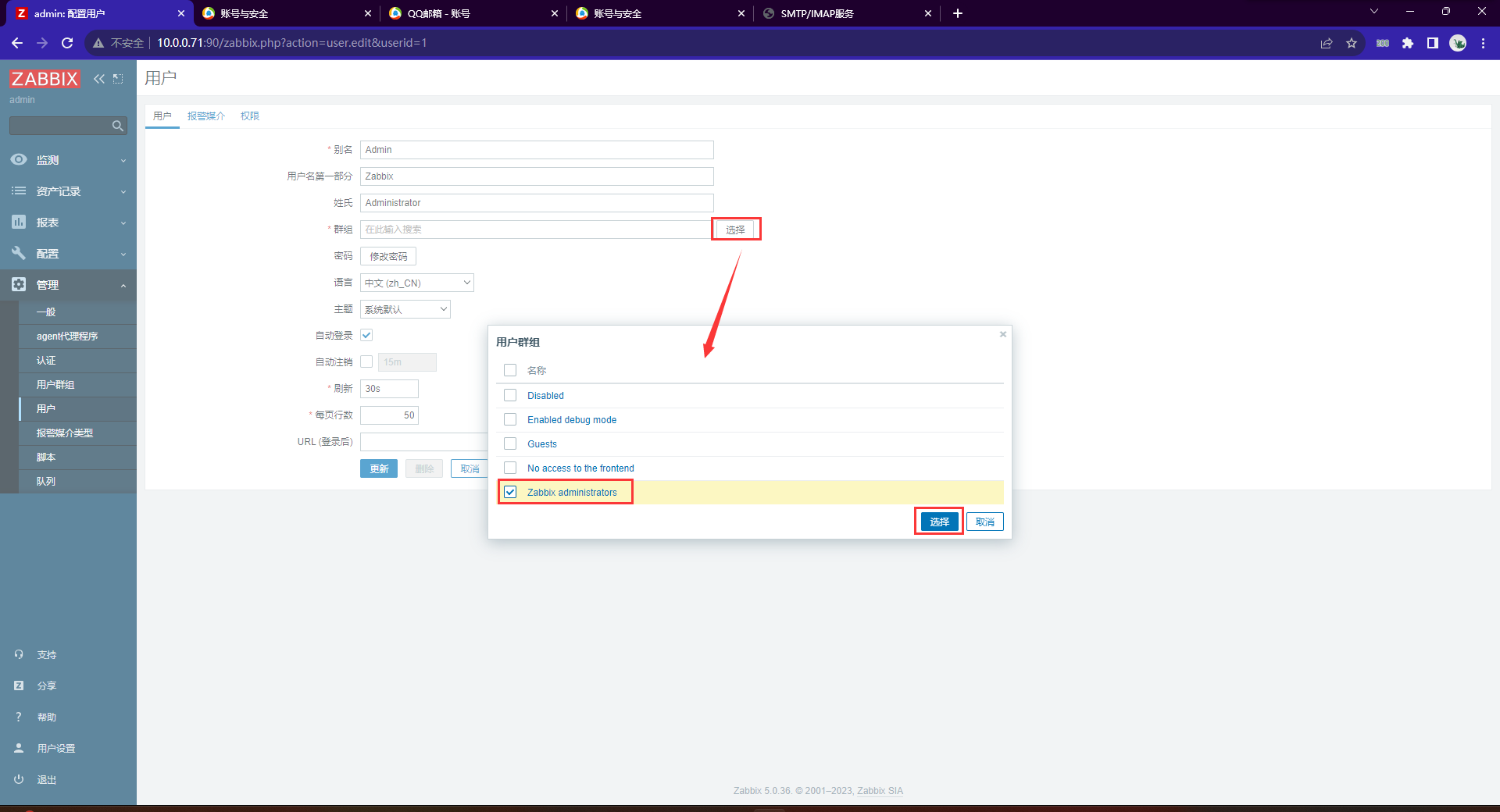This screenshot has width=1500, height=812.
Task: Open the 配置 wrench icon
Action: coord(19,253)
